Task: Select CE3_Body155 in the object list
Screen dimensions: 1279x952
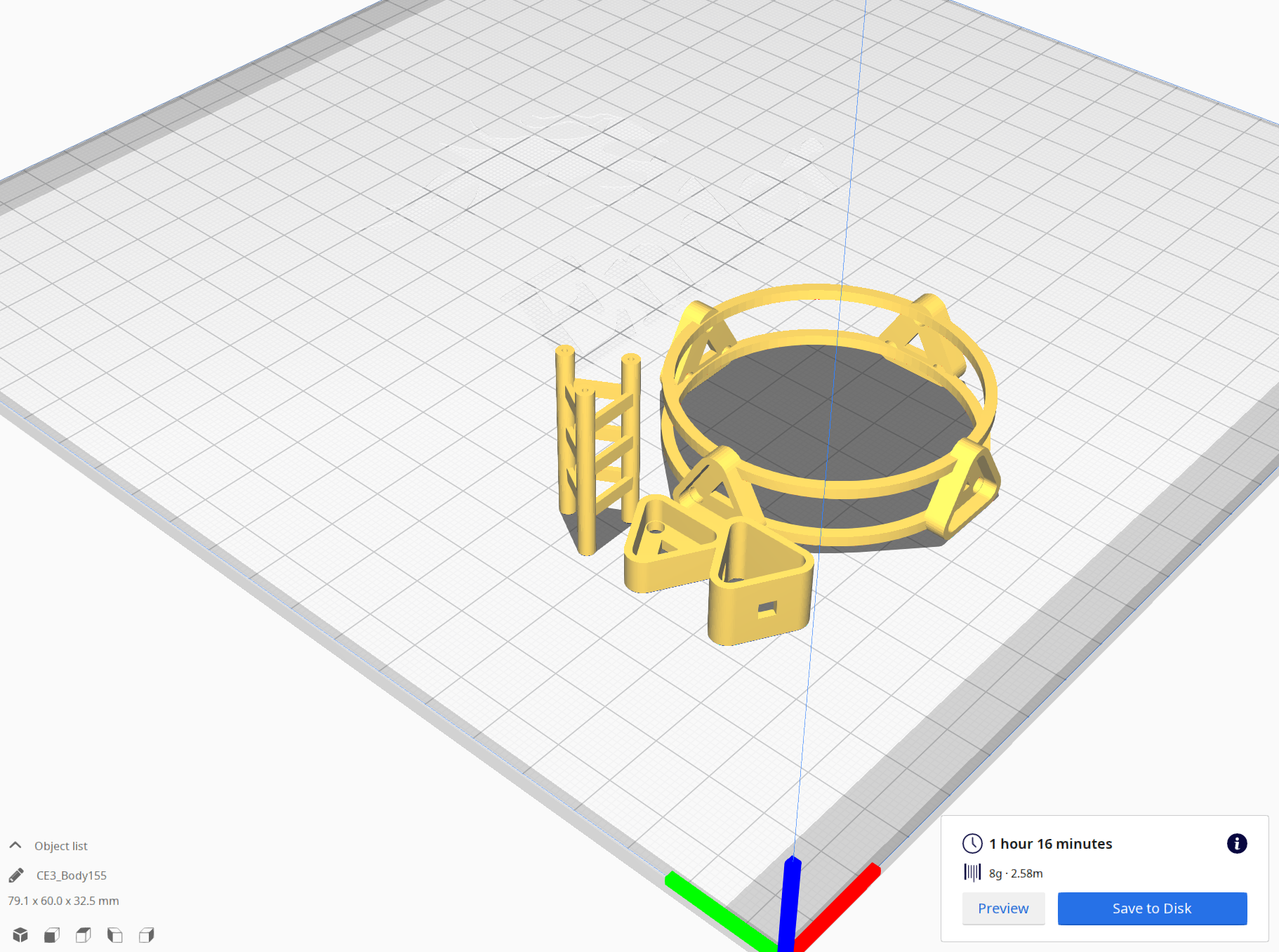Action: [x=71, y=875]
